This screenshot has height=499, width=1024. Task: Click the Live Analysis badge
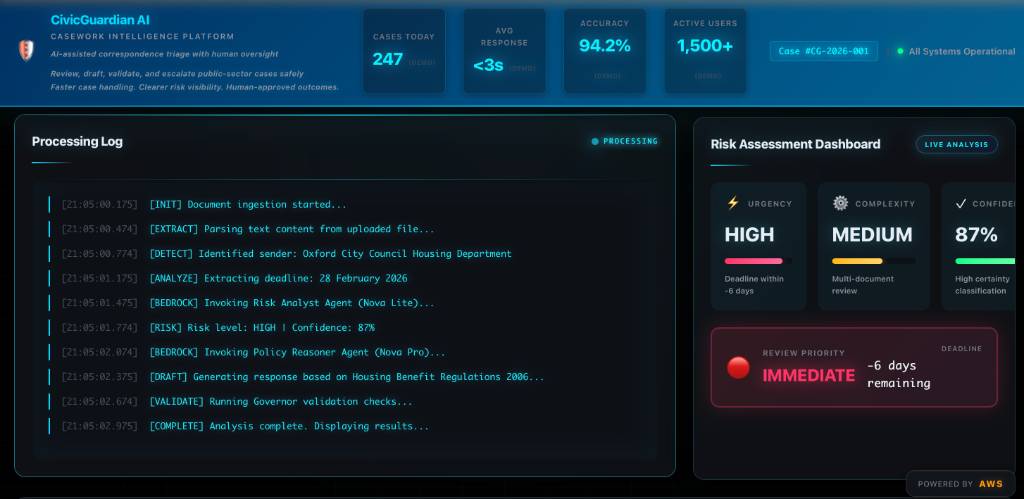(x=957, y=144)
